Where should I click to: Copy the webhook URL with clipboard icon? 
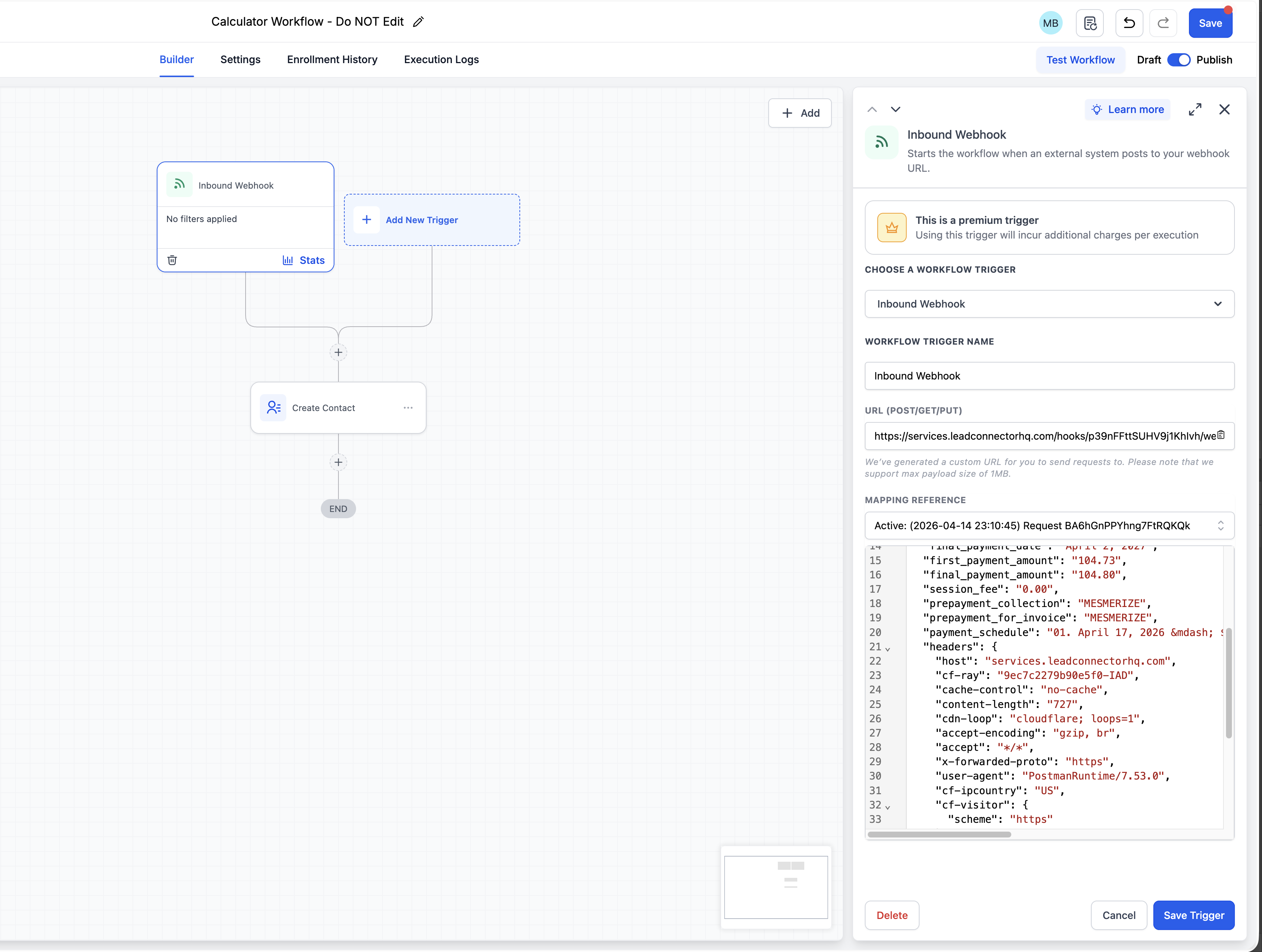(1221, 435)
